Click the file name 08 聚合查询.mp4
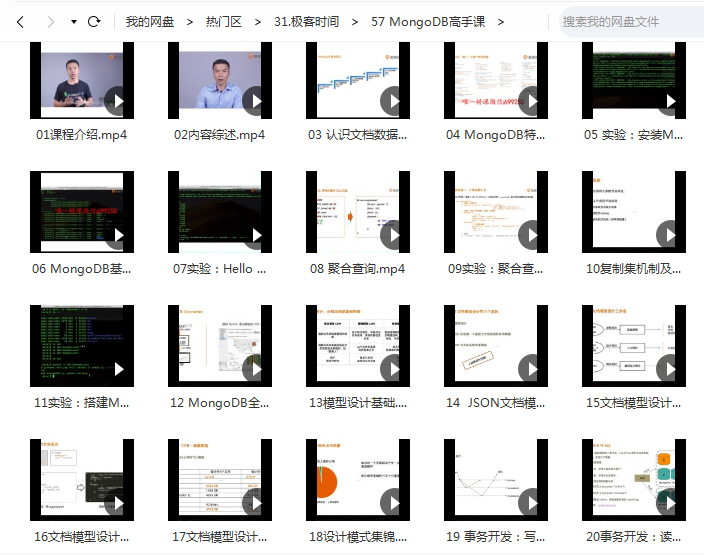The height and width of the screenshot is (555, 704). (x=358, y=269)
